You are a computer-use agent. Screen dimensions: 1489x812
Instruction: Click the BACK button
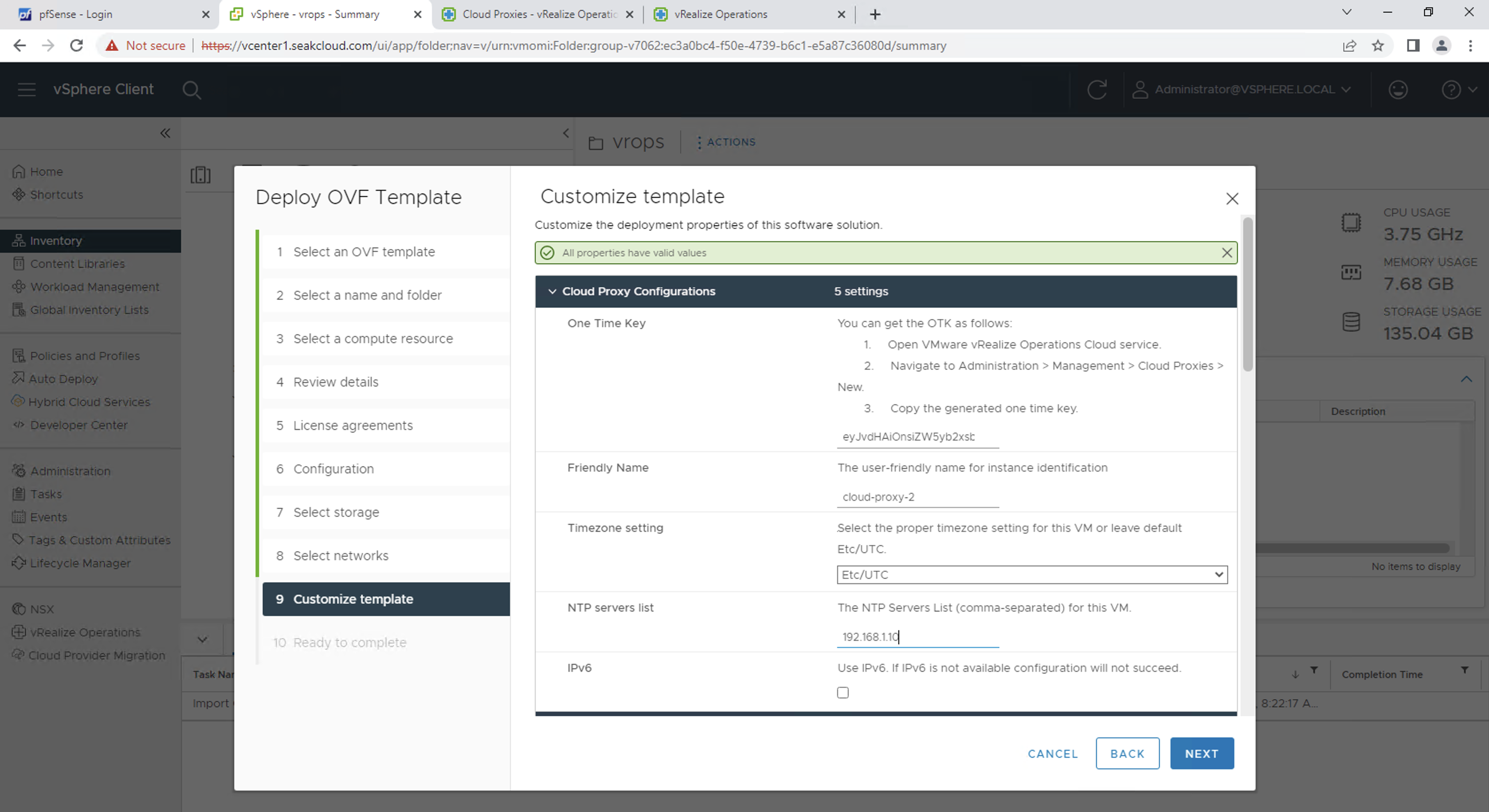point(1127,753)
